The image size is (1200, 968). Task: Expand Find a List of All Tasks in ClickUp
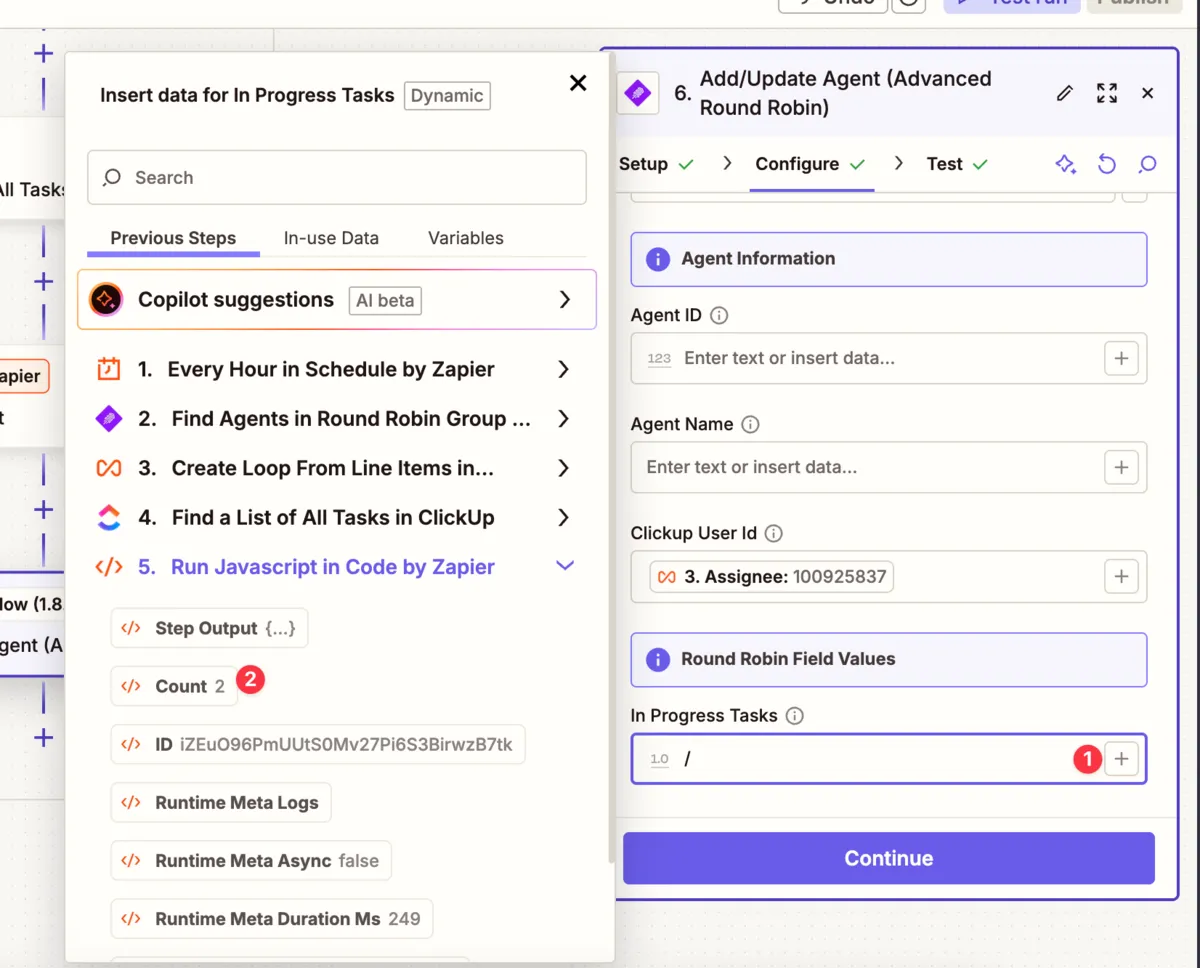point(564,517)
